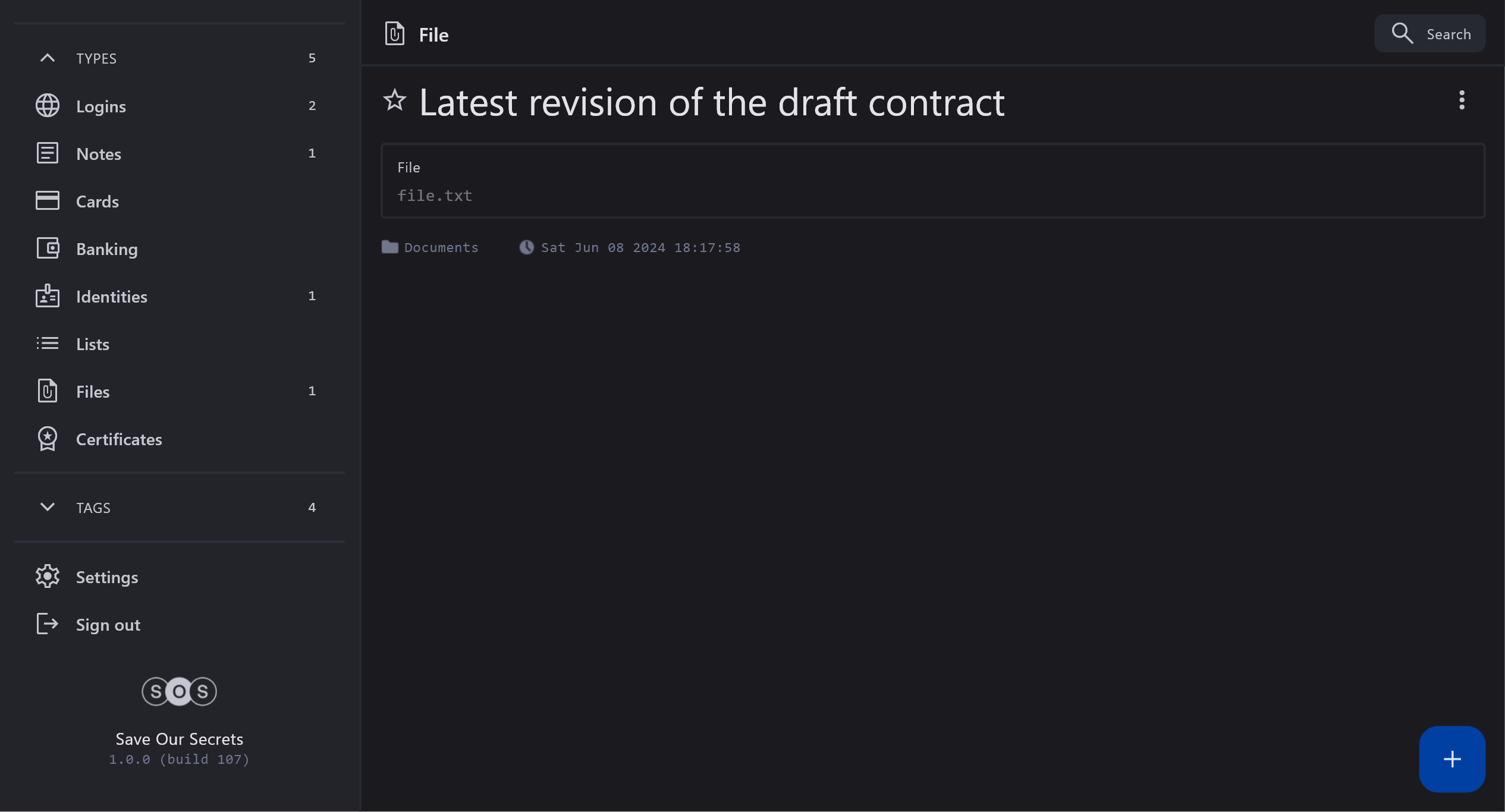Expand the Tags section
The height and width of the screenshot is (812, 1505).
[x=48, y=507]
